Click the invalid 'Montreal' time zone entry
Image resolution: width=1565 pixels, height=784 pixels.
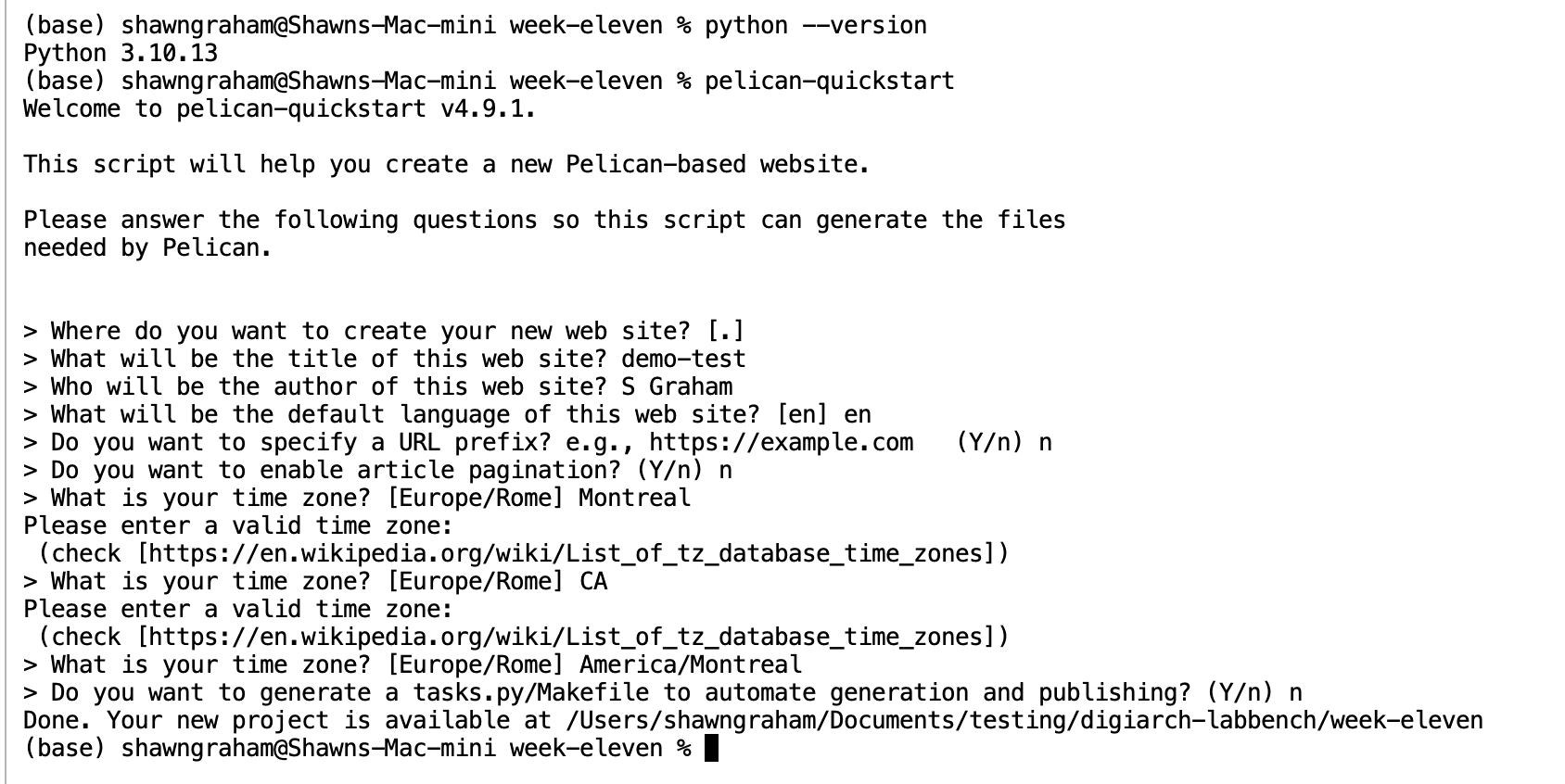click(635, 498)
